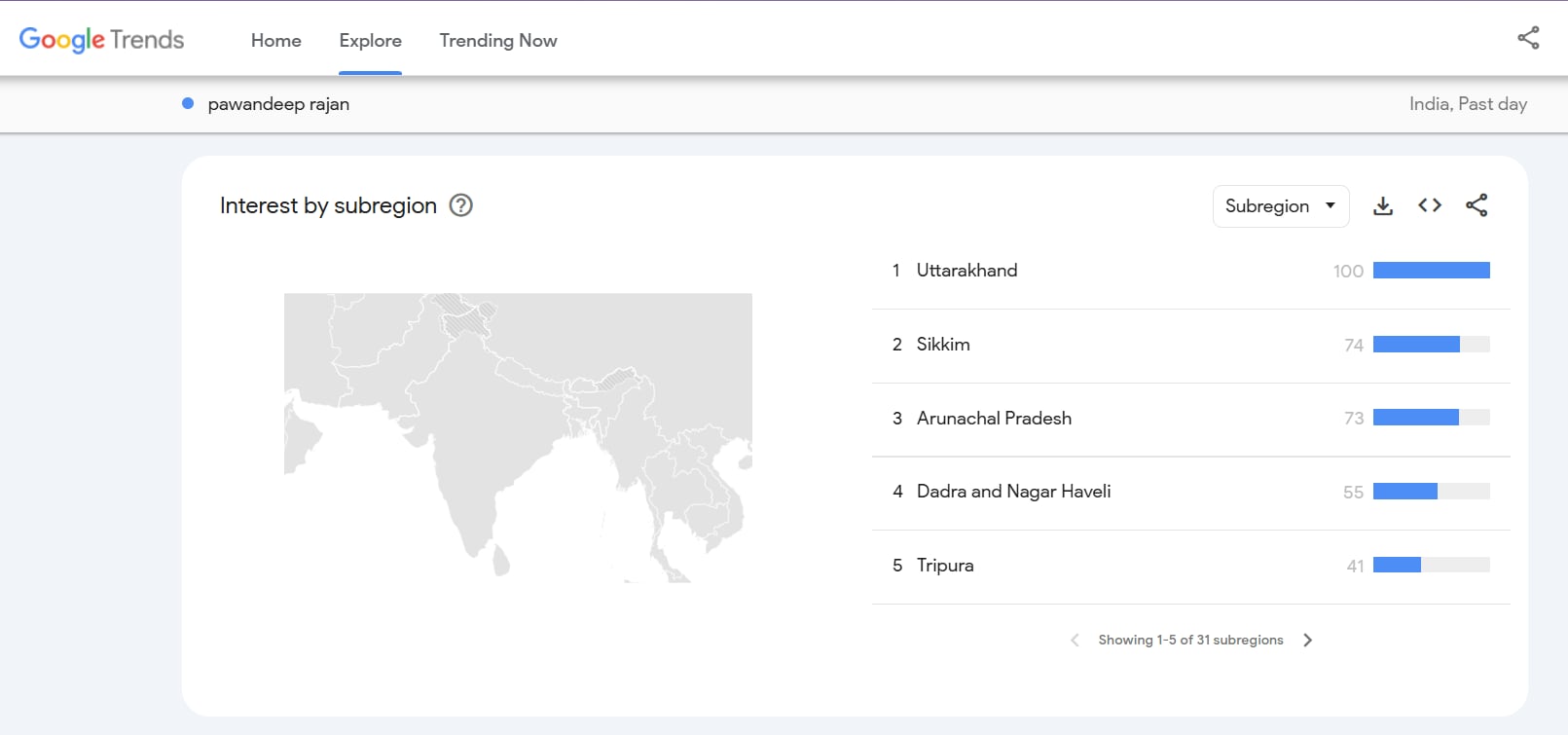Go to next page of subregions
The image size is (1568, 735).
[1307, 640]
